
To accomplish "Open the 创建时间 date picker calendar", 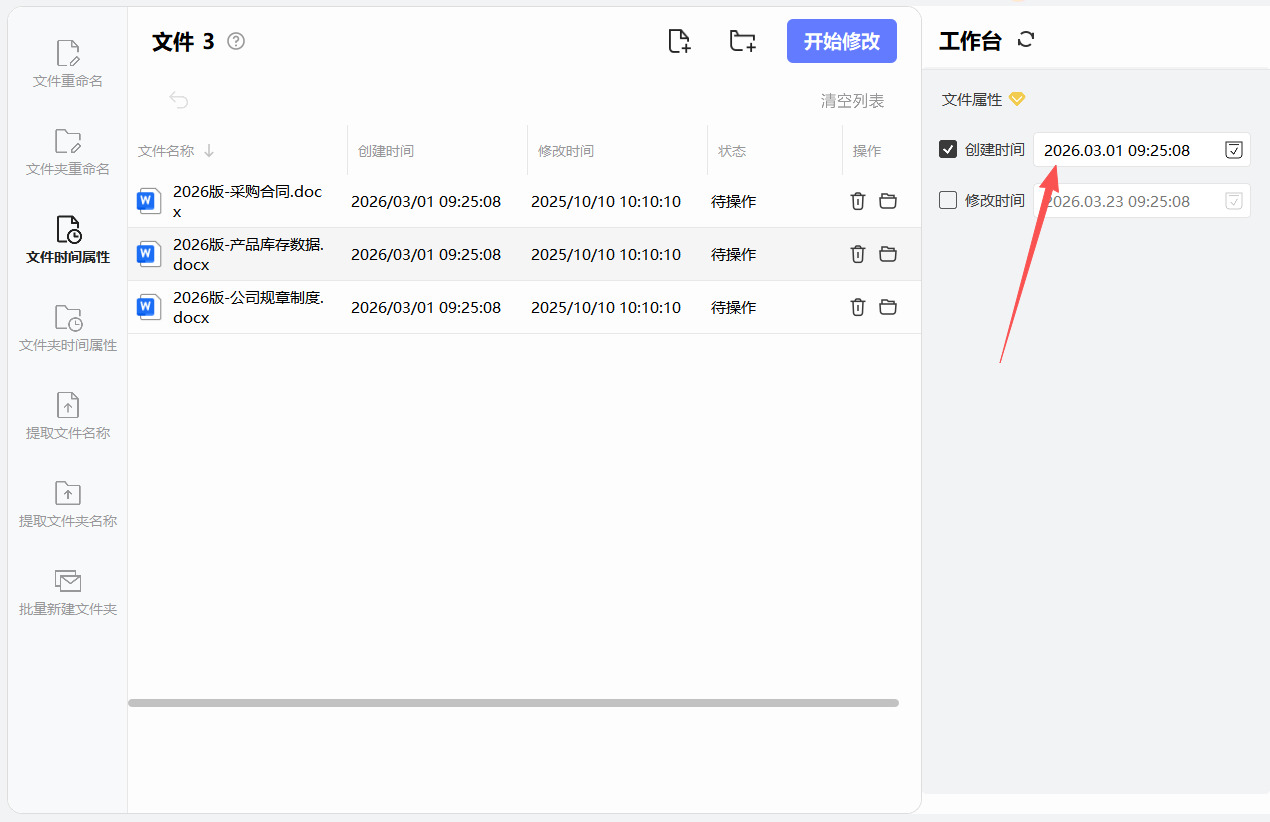I will (x=1234, y=150).
